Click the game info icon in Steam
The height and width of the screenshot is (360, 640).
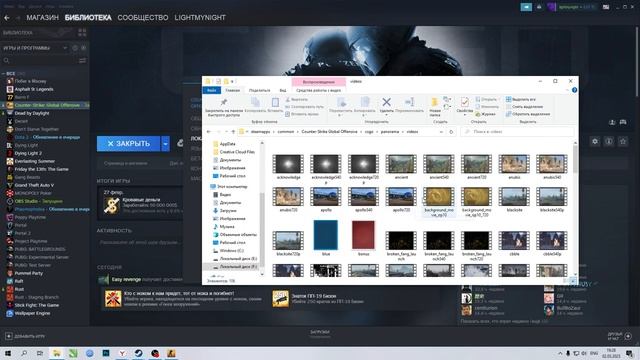pyautogui.click(x=609, y=142)
